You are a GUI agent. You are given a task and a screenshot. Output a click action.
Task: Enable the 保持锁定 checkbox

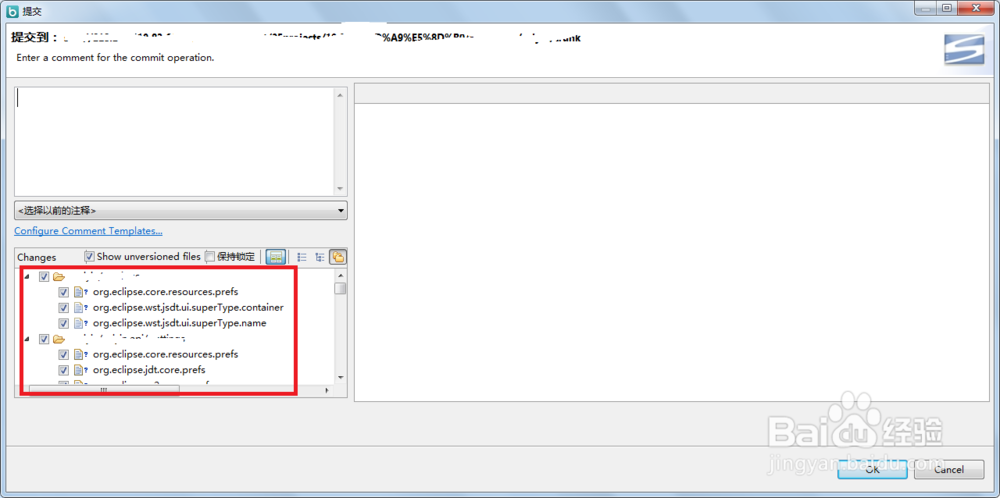pos(210,256)
